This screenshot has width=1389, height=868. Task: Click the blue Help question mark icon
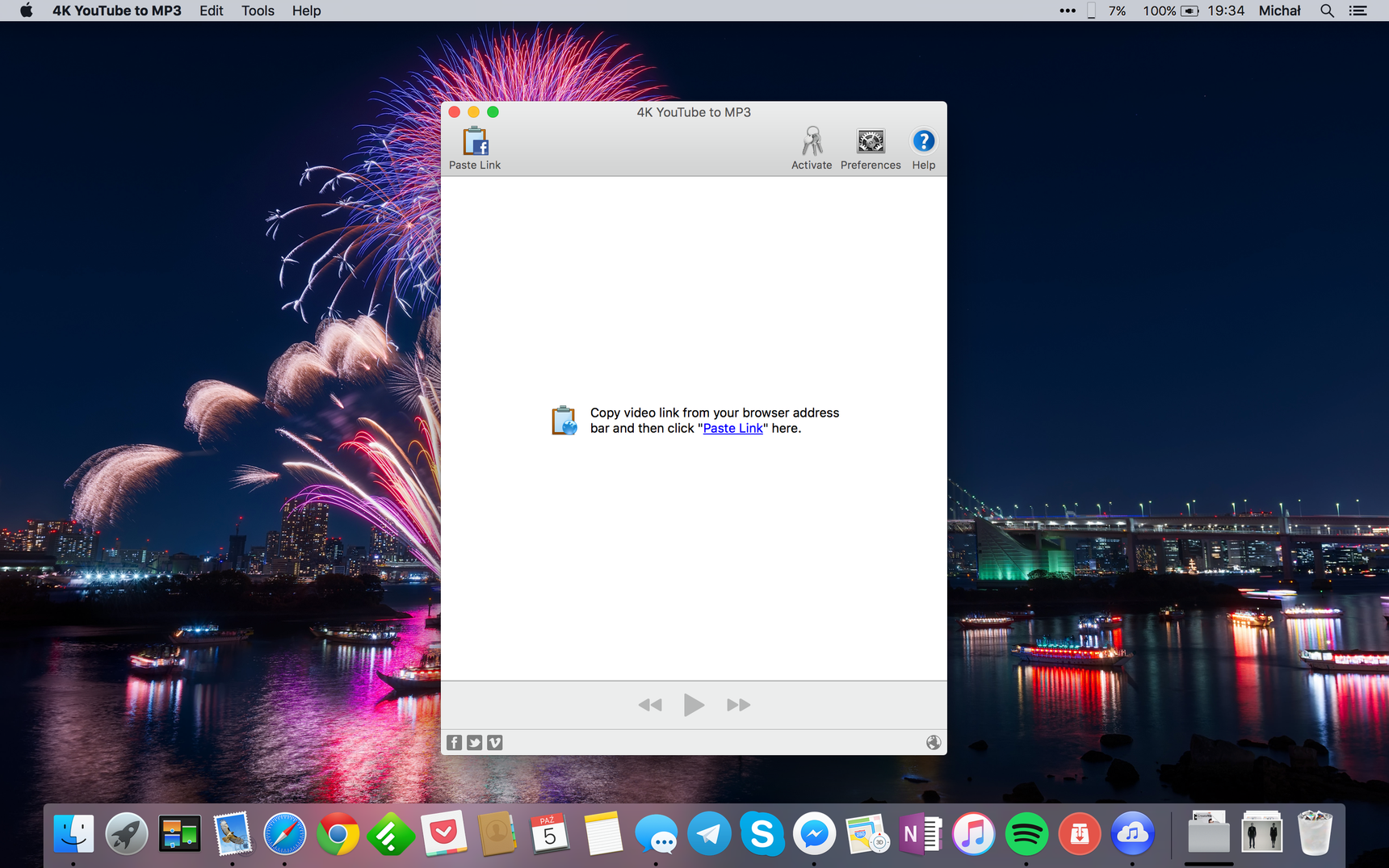(923, 141)
